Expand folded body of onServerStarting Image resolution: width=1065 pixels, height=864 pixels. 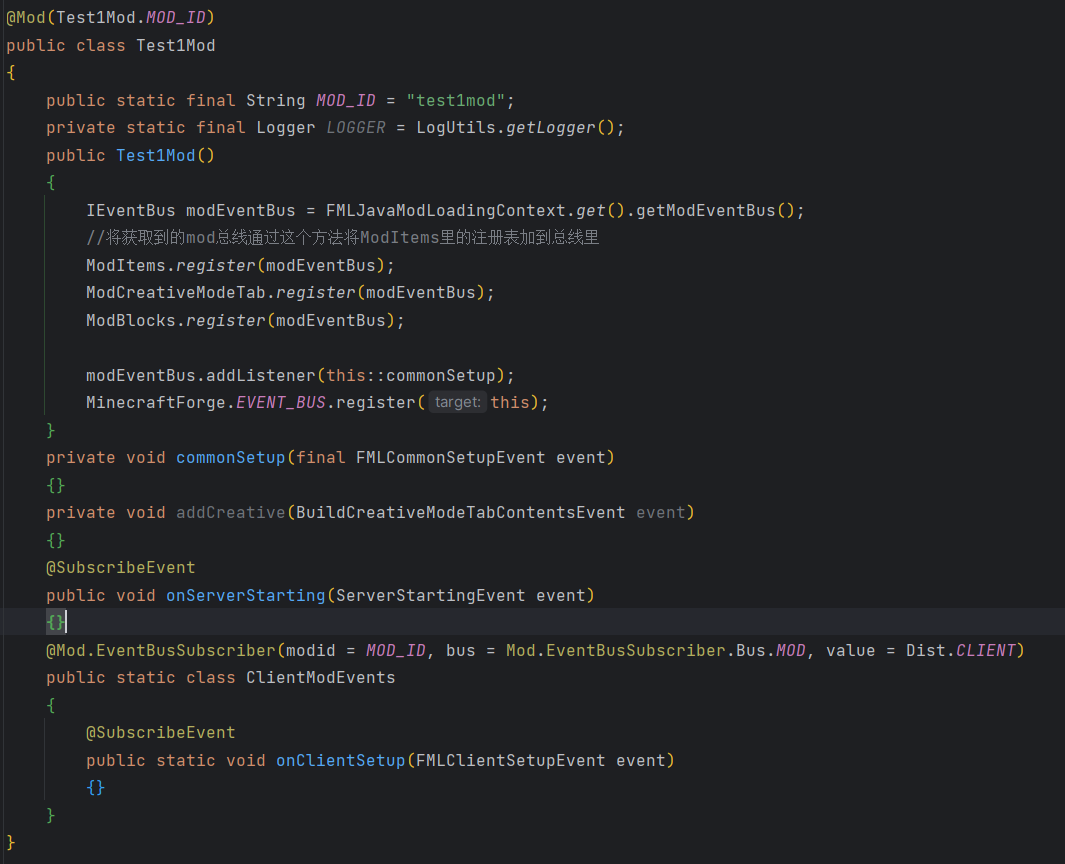56,622
